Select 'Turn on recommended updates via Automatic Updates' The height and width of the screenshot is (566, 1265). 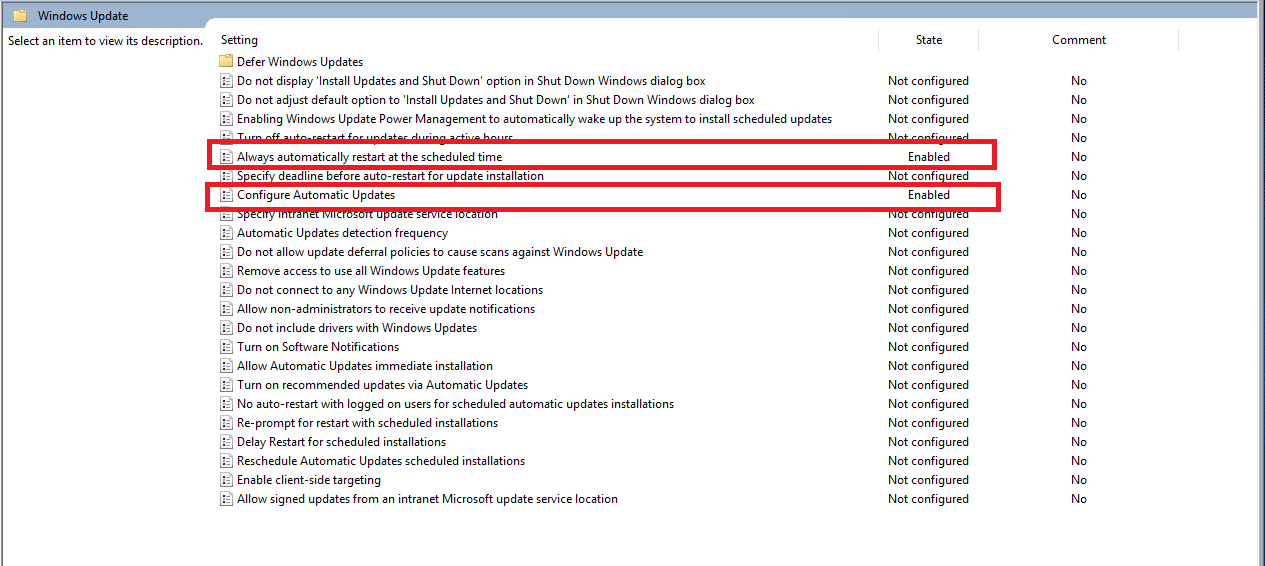[382, 385]
